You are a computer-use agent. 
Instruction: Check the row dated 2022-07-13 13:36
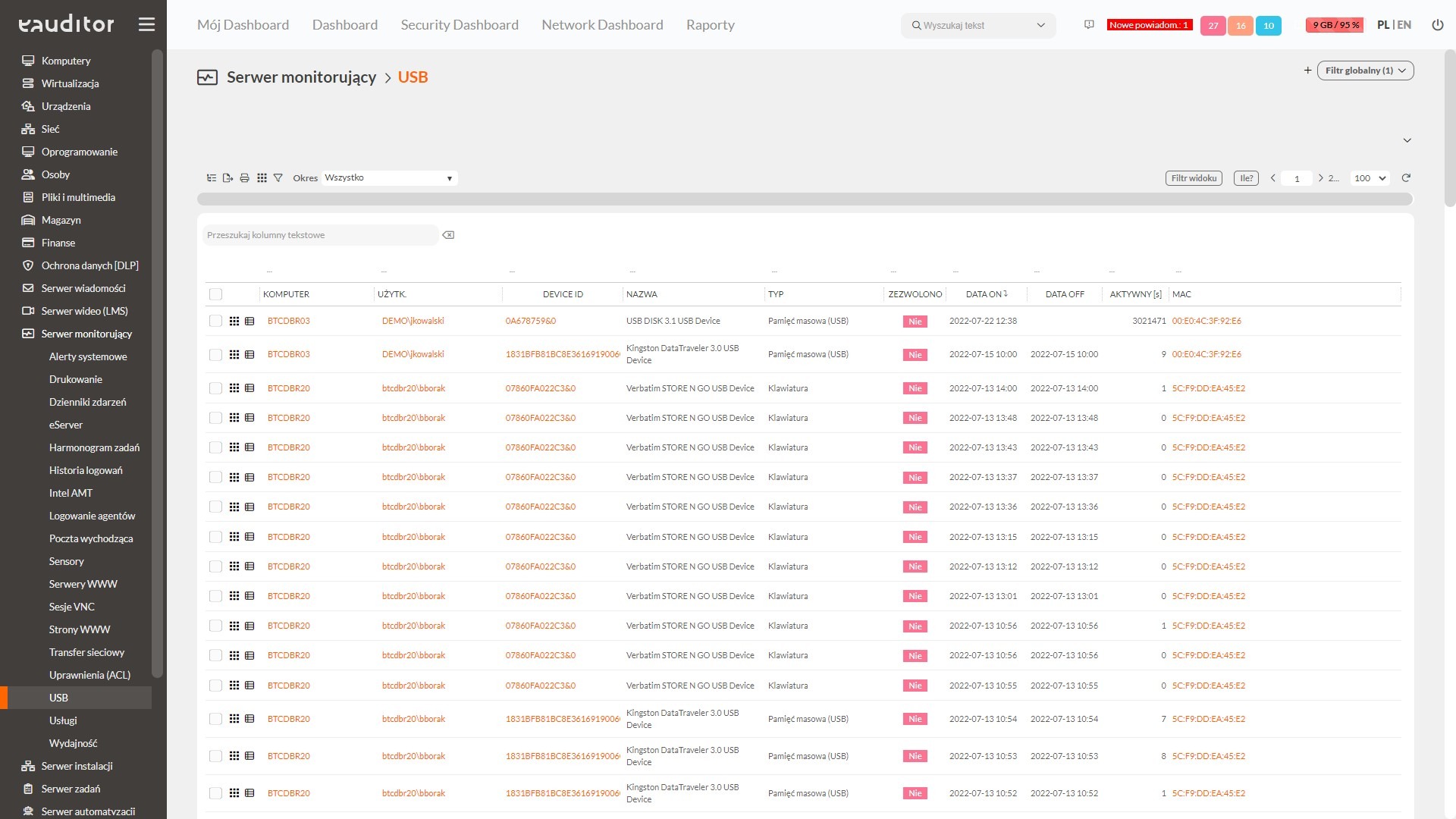pyautogui.click(x=215, y=507)
